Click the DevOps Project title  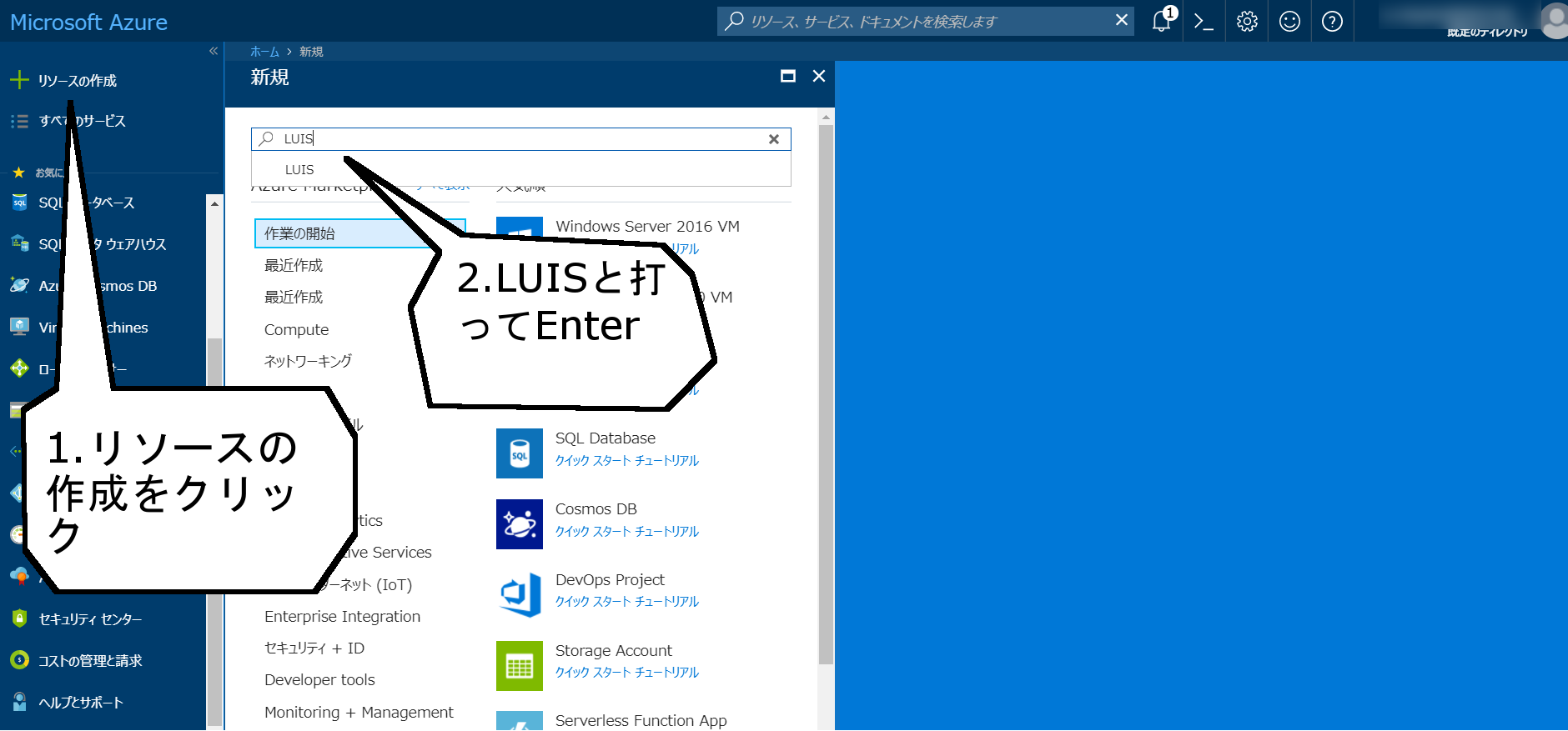click(x=610, y=579)
